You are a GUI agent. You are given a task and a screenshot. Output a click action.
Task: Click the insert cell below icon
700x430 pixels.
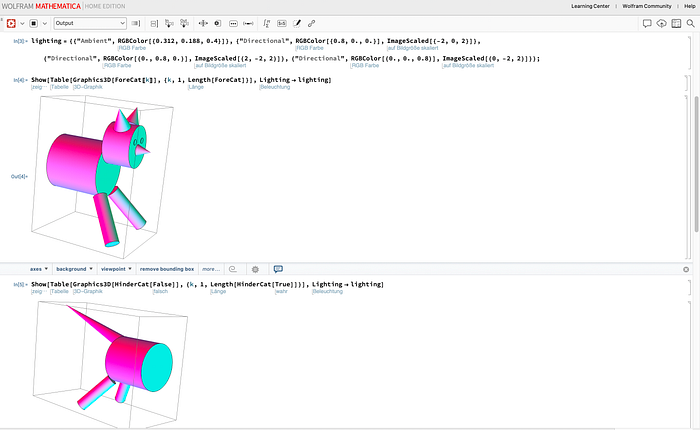169,23
